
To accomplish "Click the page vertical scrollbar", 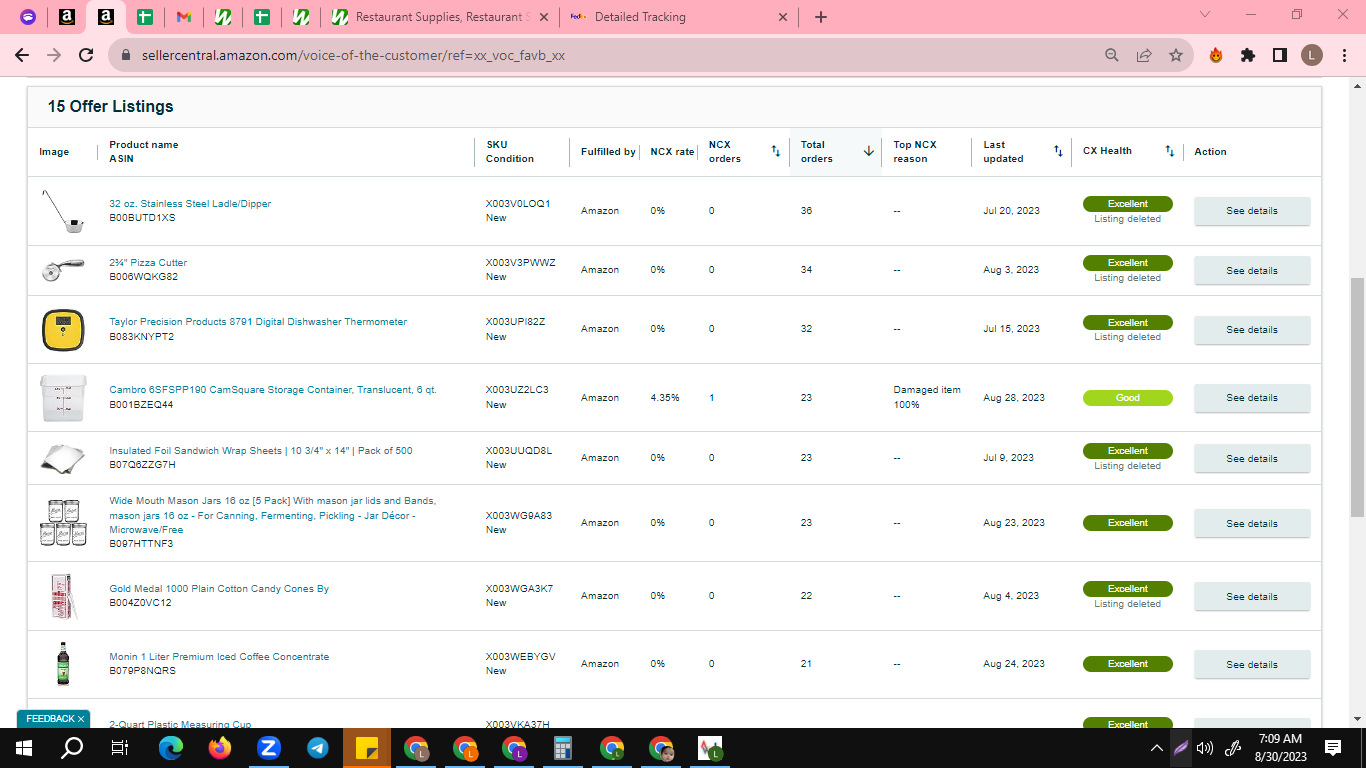I will 1357,400.
